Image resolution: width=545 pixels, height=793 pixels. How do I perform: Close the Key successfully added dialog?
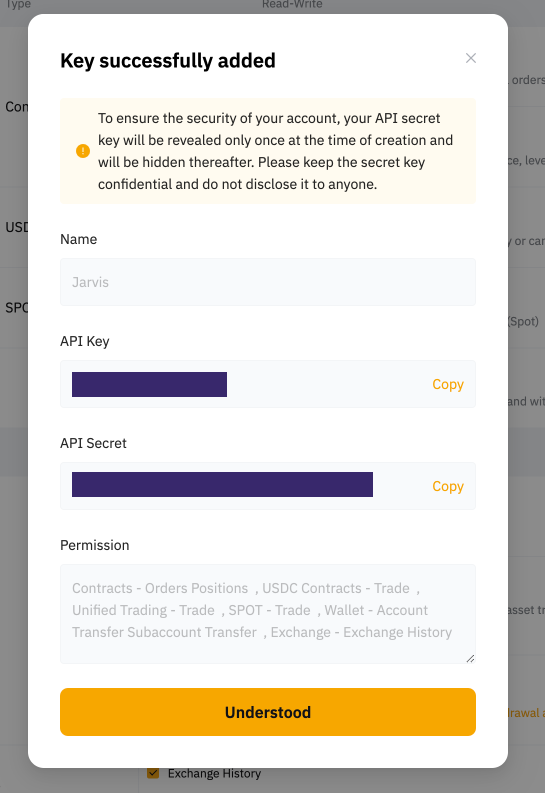pyautogui.click(x=471, y=58)
